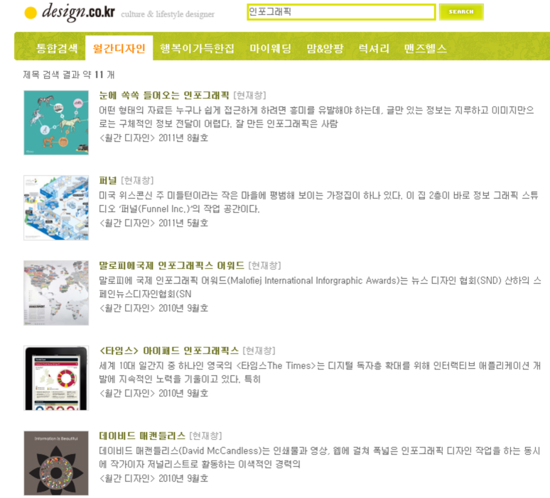Switch to the 럭셔리 tab
This screenshot has width=550, height=498.
click(x=374, y=48)
